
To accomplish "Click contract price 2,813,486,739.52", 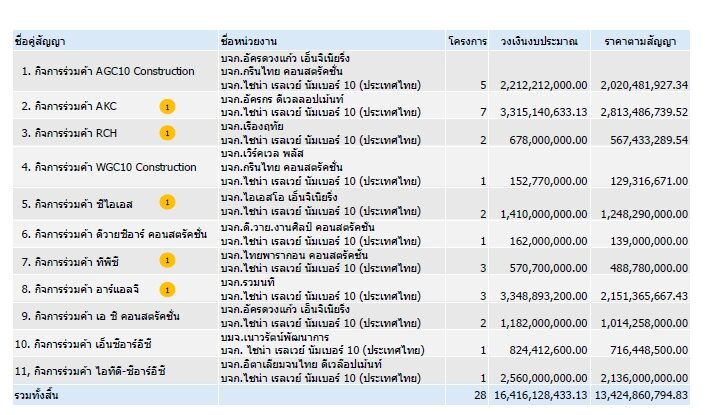I will [x=644, y=112].
